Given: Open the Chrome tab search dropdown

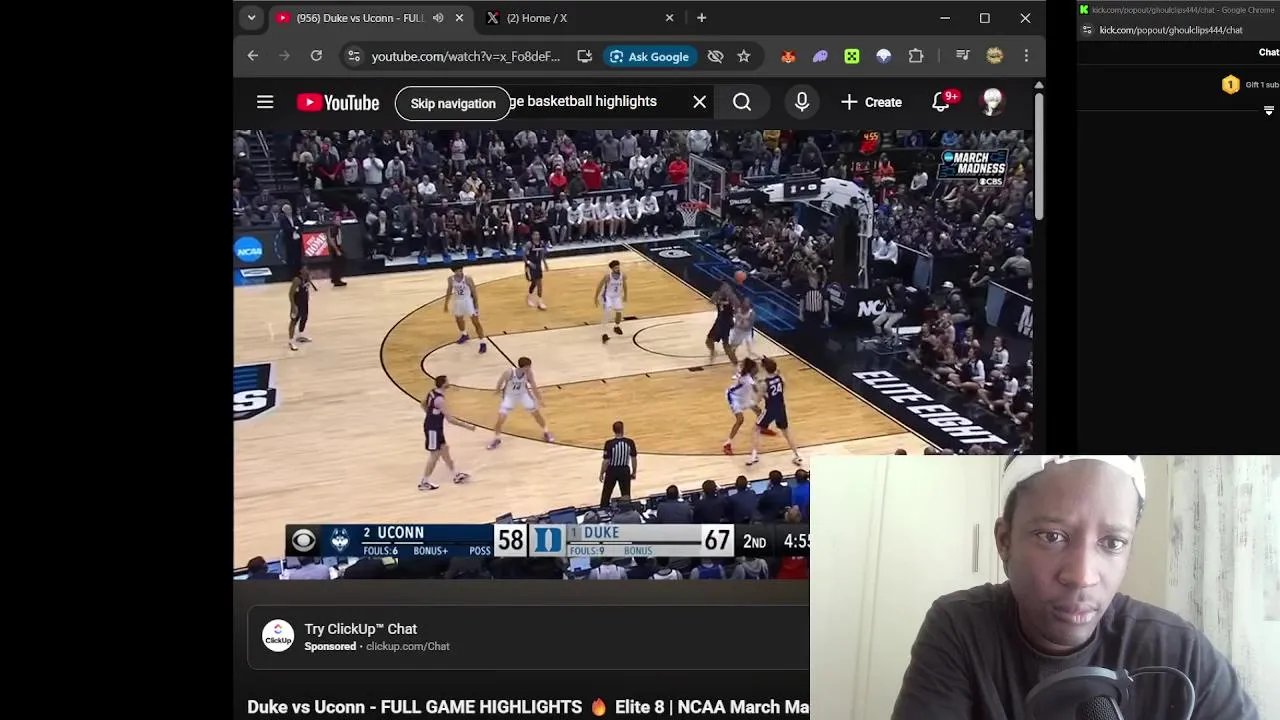Looking at the screenshot, I should pos(251,18).
